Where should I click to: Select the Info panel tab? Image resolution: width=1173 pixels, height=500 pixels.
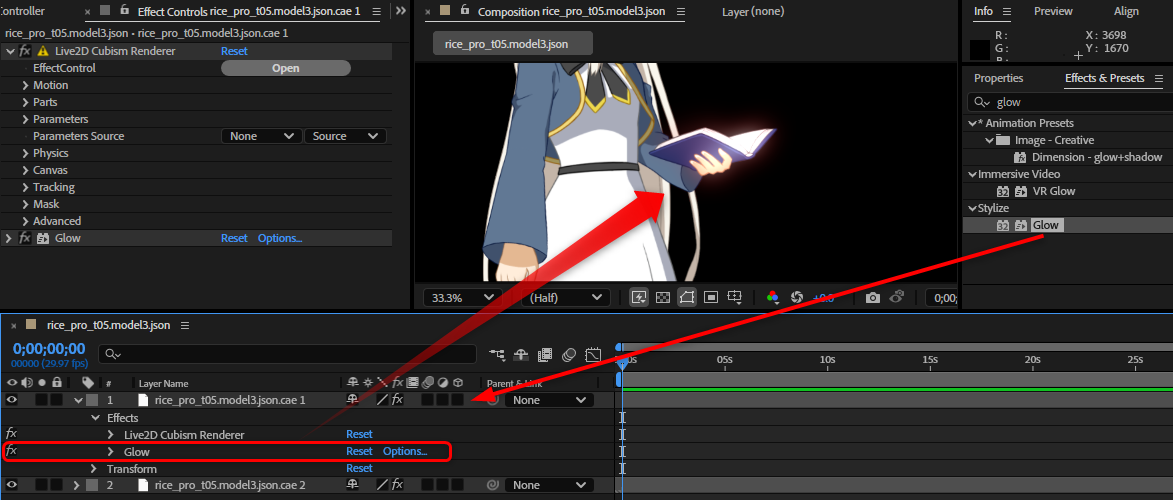984,11
